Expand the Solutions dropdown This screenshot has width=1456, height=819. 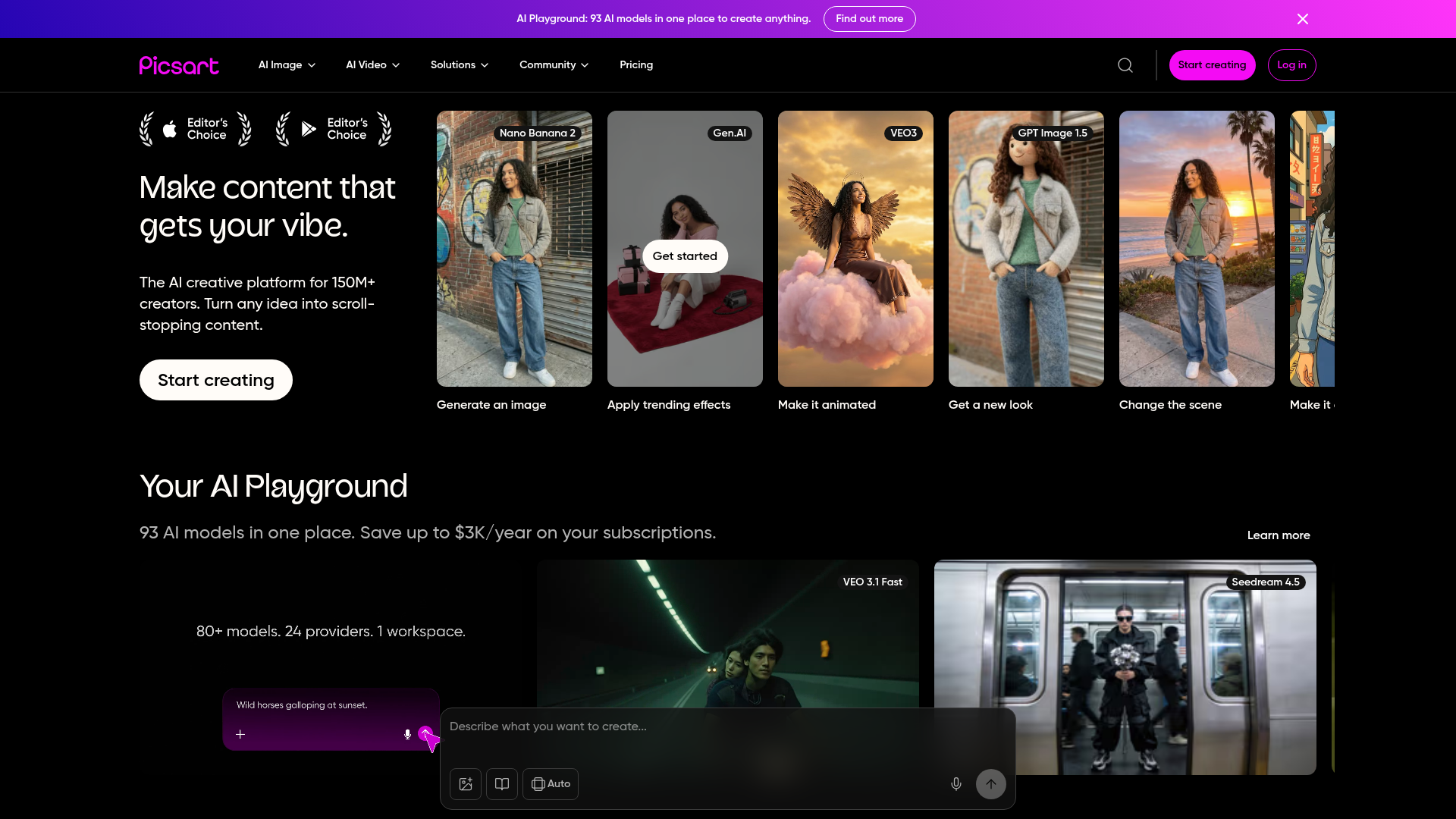459,65
